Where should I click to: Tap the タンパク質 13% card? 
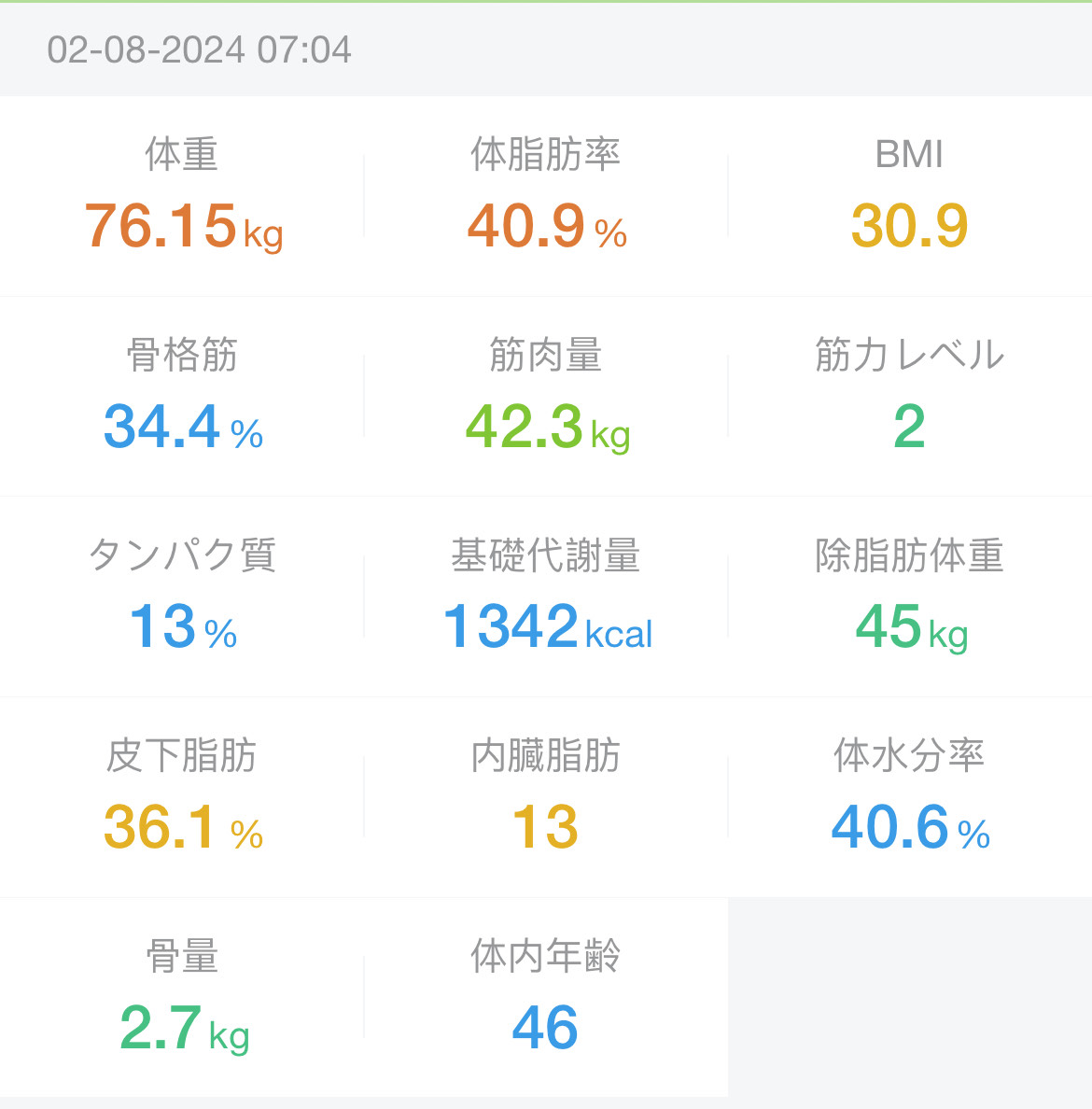click(182, 597)
